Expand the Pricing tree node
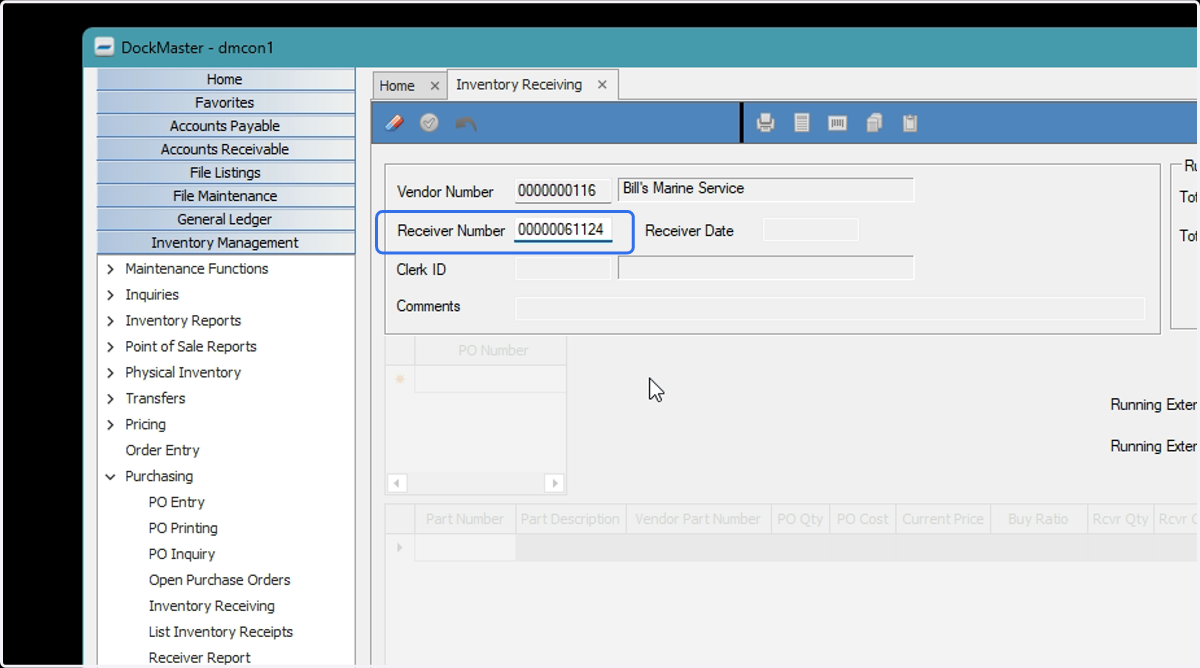The width and height of the screenshot is (1200, 668). click(x=110, y=425)
